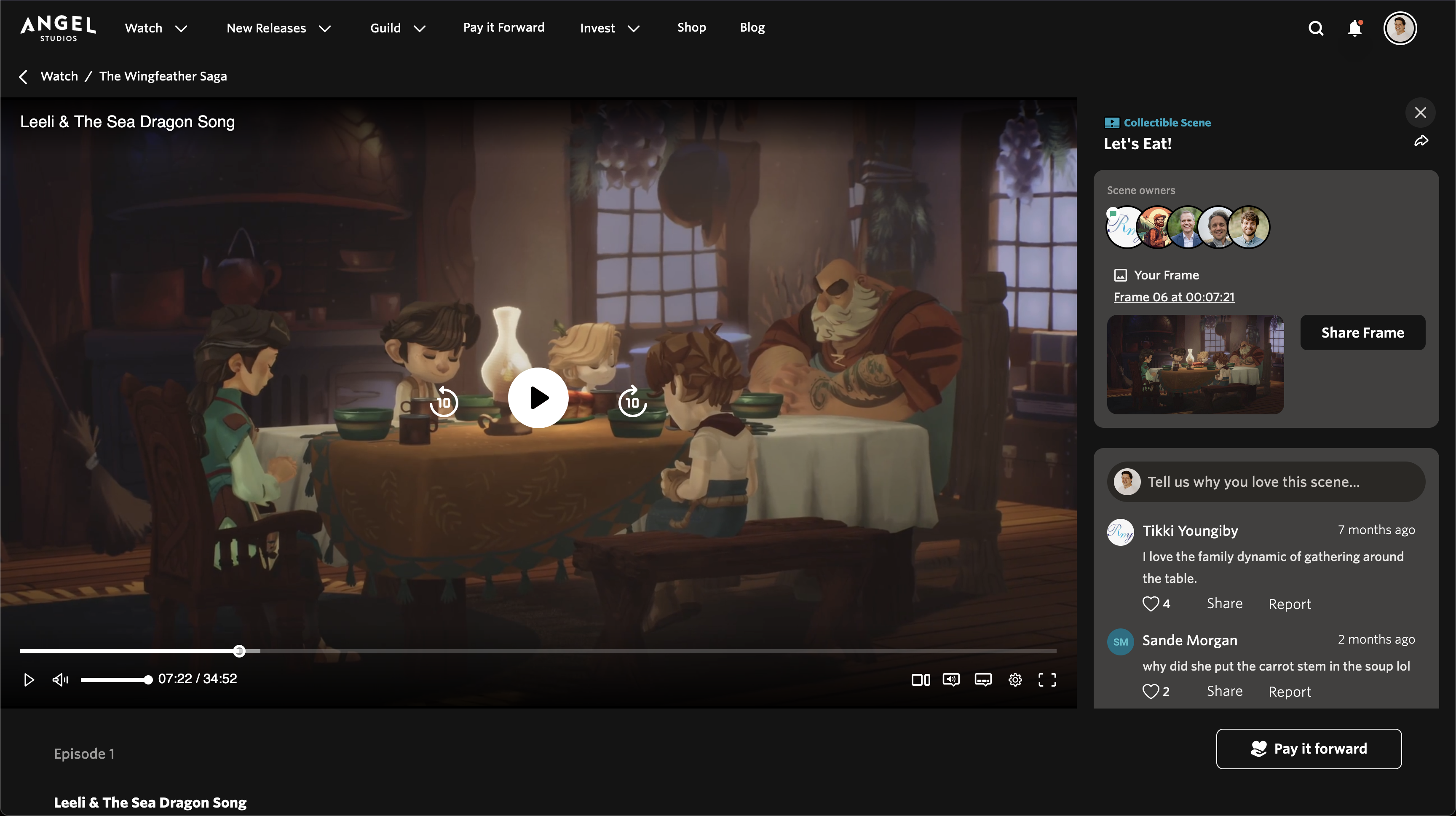This screenshot has height=816, width=1456.
Task: Click the Tikki Youngiby commenter name
Action: [x=1190, y=530]
